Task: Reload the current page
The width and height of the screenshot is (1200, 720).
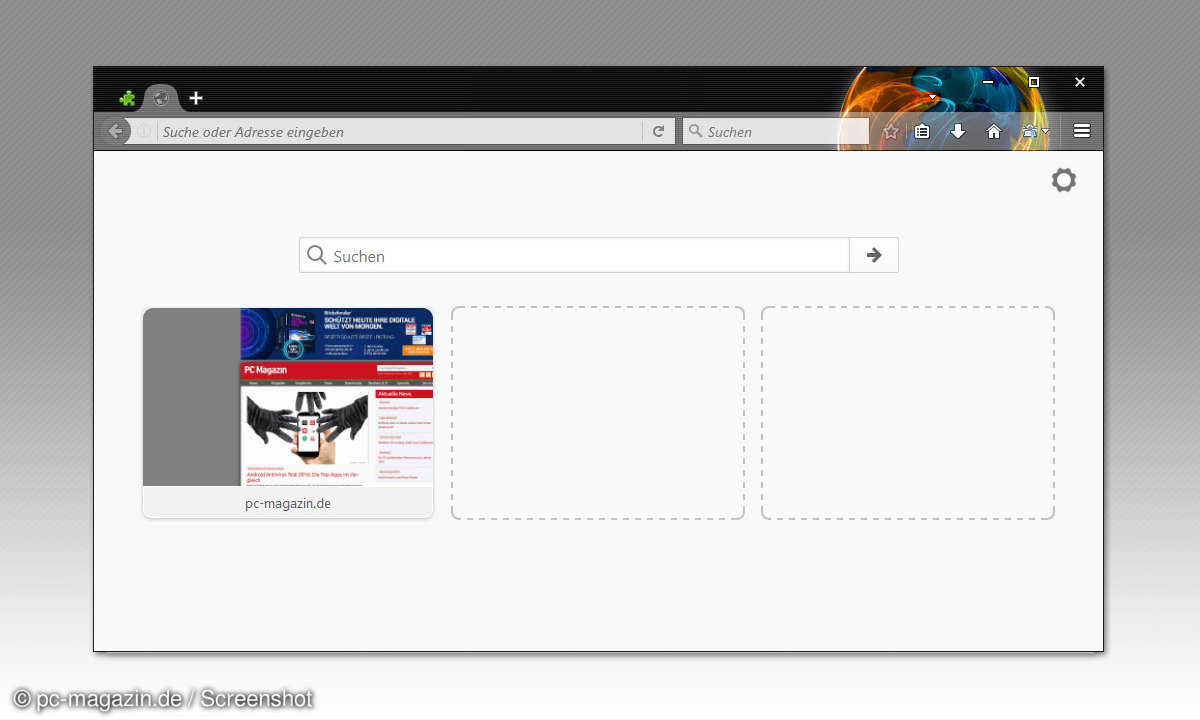Action: click(658, 131)
